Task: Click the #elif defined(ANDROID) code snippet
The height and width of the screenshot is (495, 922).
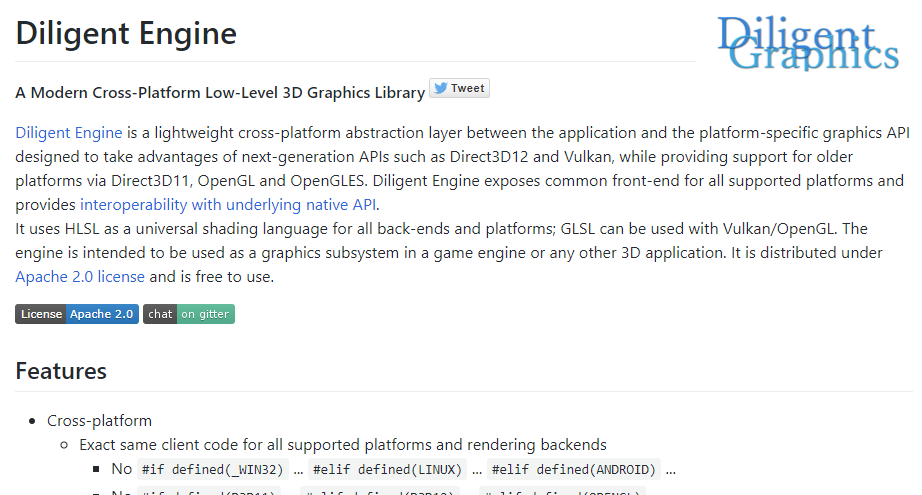Action: [574, 470]
